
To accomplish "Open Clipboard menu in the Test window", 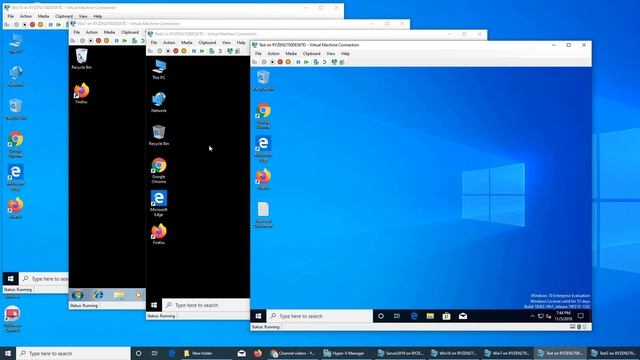I will click(311, 53).
